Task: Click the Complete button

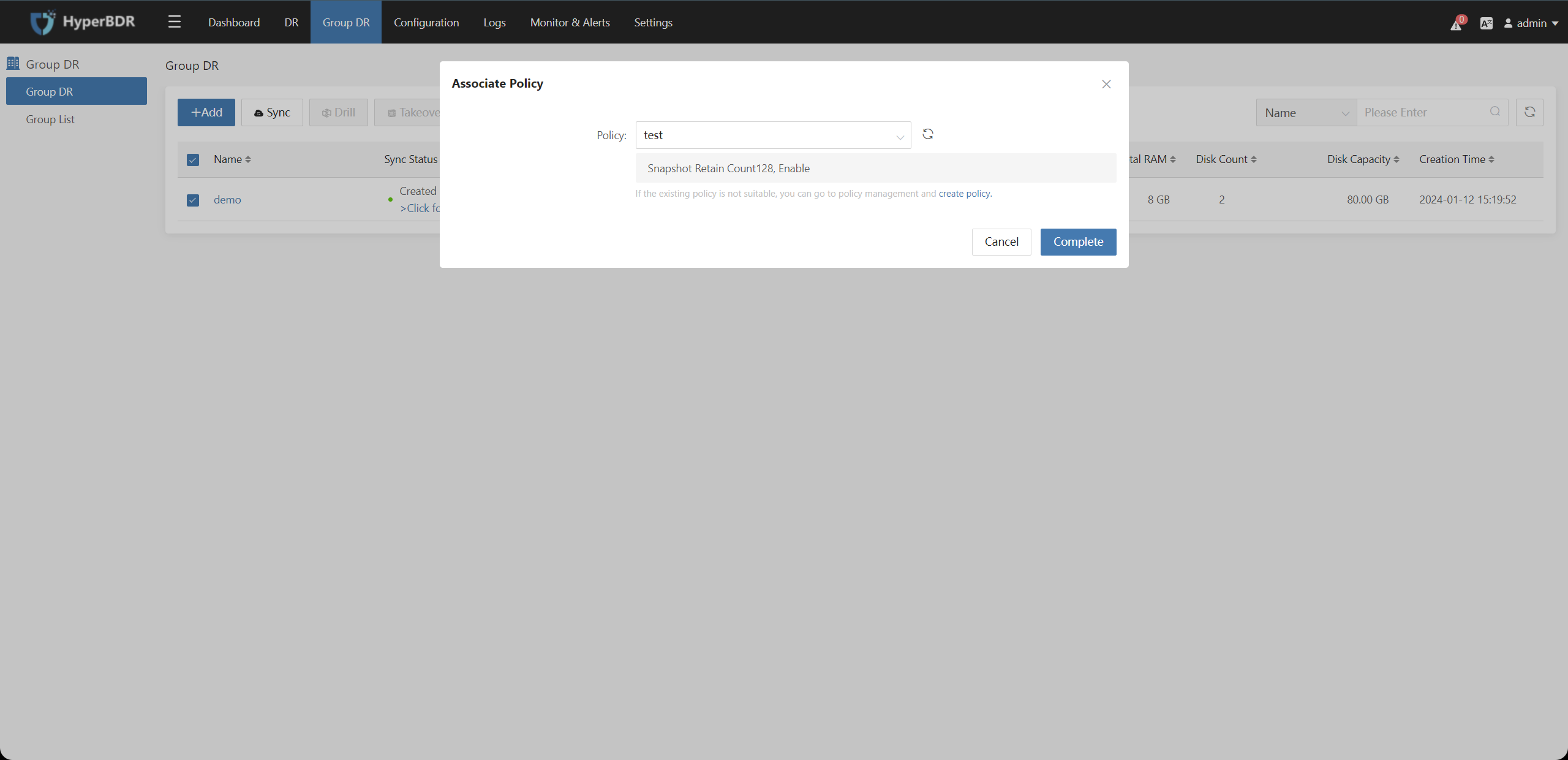Action: (x=1078, y=241)
